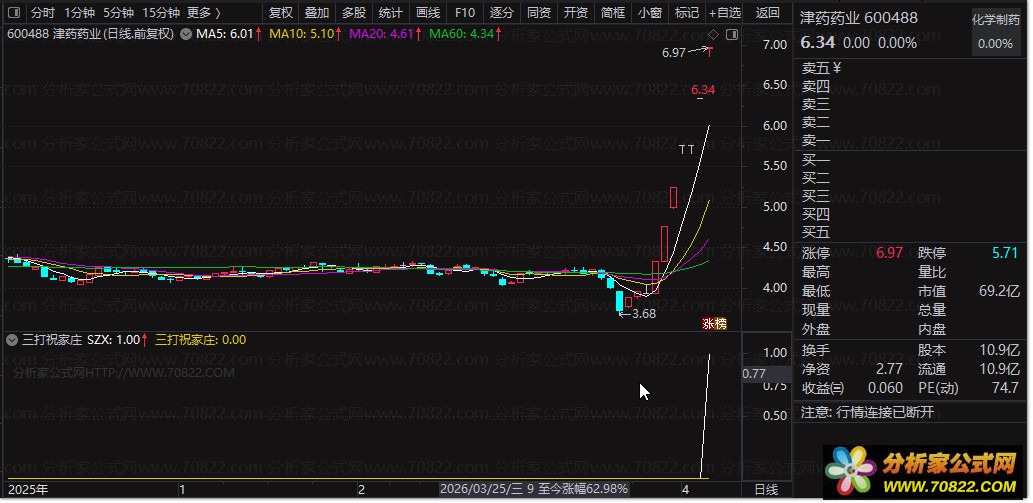Switch to 分时 intraday view
Viewport: 1033px width, 503px height.
click(x=43, y=13)
